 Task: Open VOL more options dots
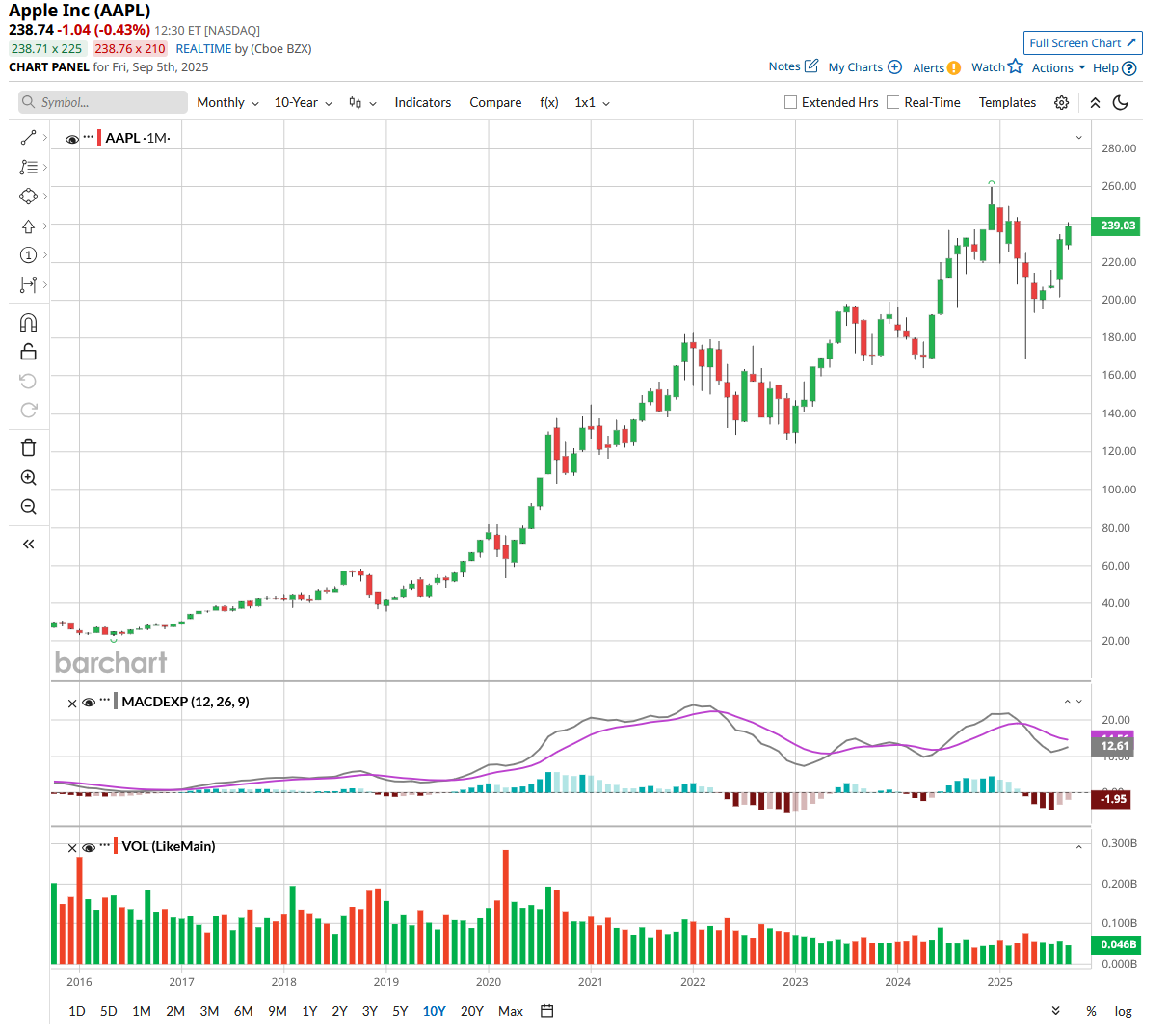105,845
